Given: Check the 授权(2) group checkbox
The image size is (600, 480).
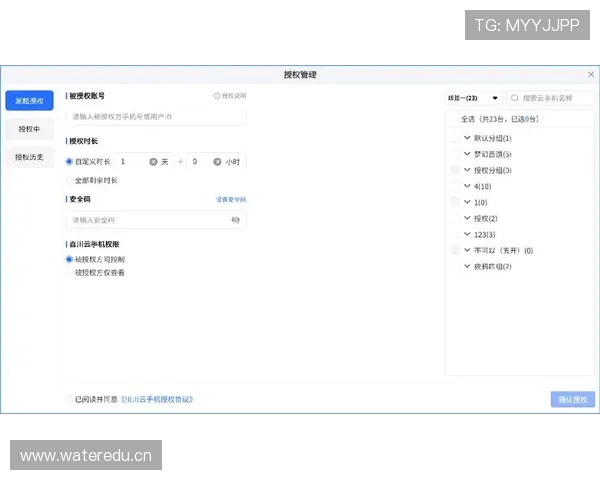Looking at the screenshot, I should (x=455, y=218).
